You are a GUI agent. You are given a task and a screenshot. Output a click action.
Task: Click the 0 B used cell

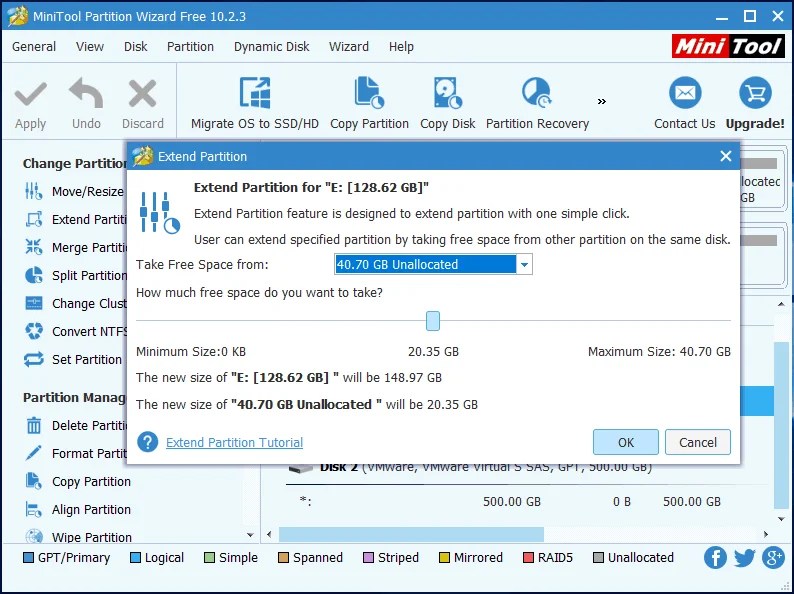tap(622, 502)
